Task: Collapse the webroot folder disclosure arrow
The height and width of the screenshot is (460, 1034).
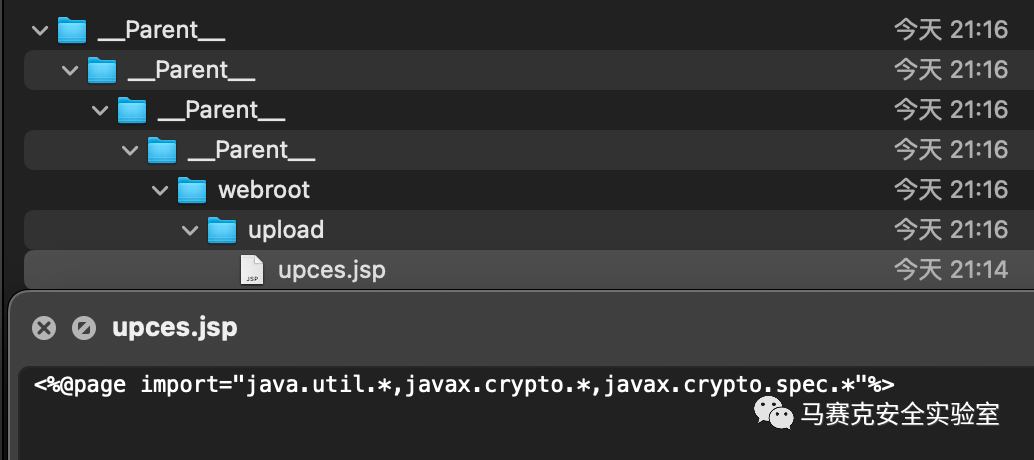Action: pyautogui.click(x=160, y=190)
